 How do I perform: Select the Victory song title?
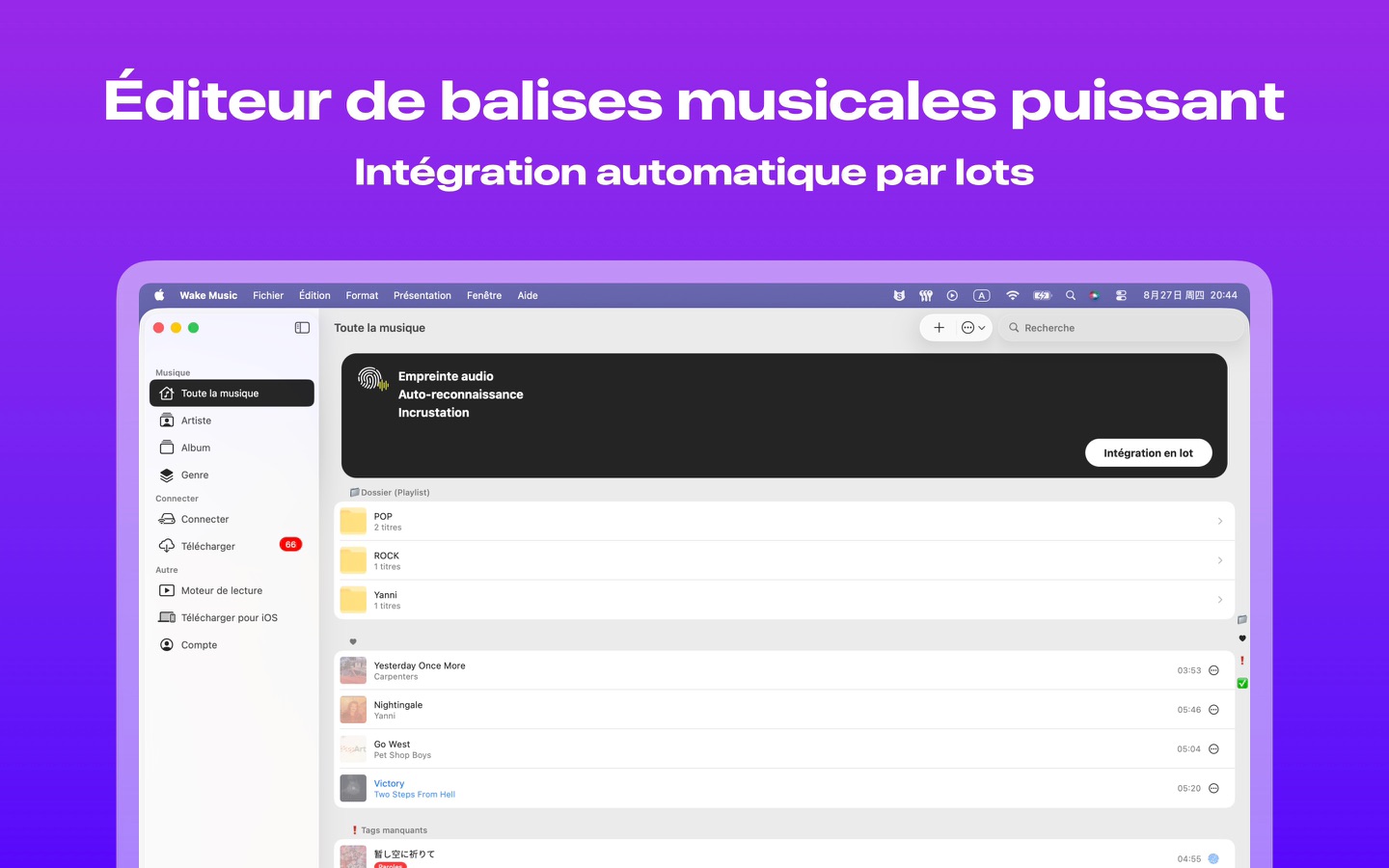[389, 783]
